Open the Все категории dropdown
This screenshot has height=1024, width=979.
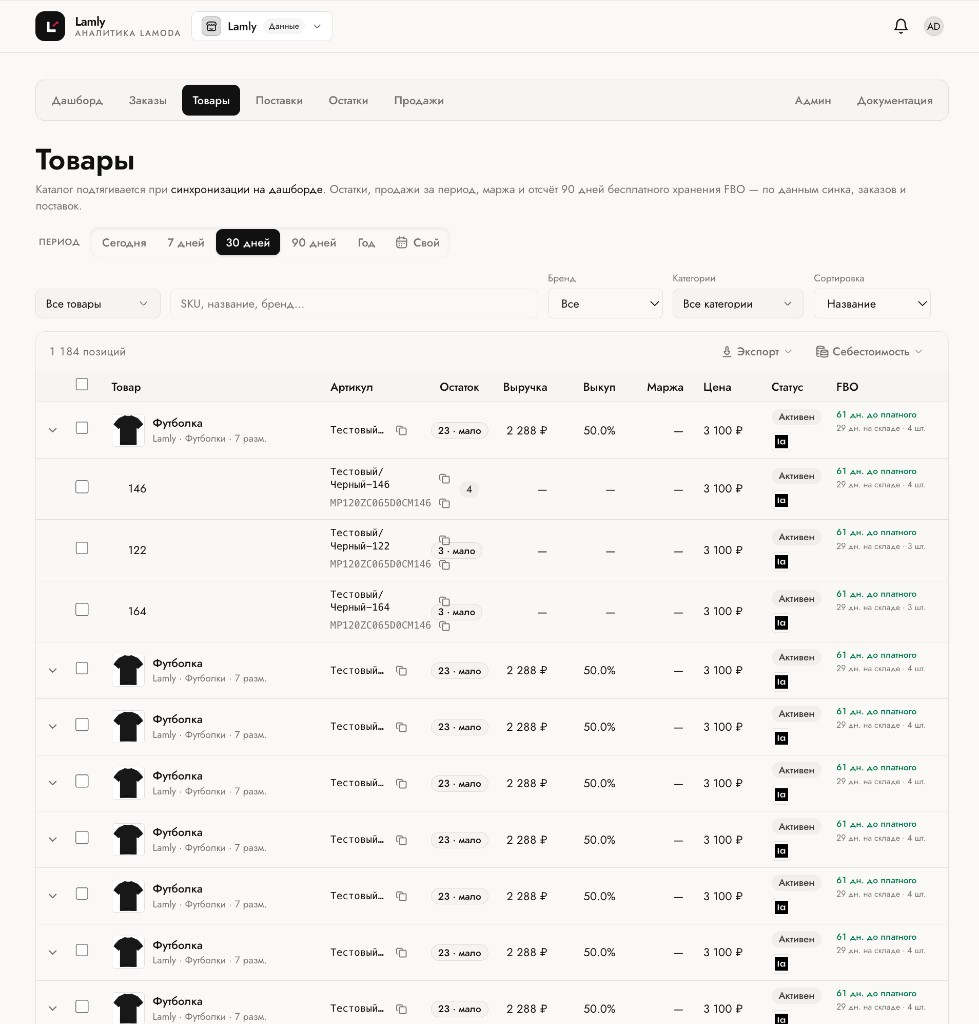[x=738, y=304]
